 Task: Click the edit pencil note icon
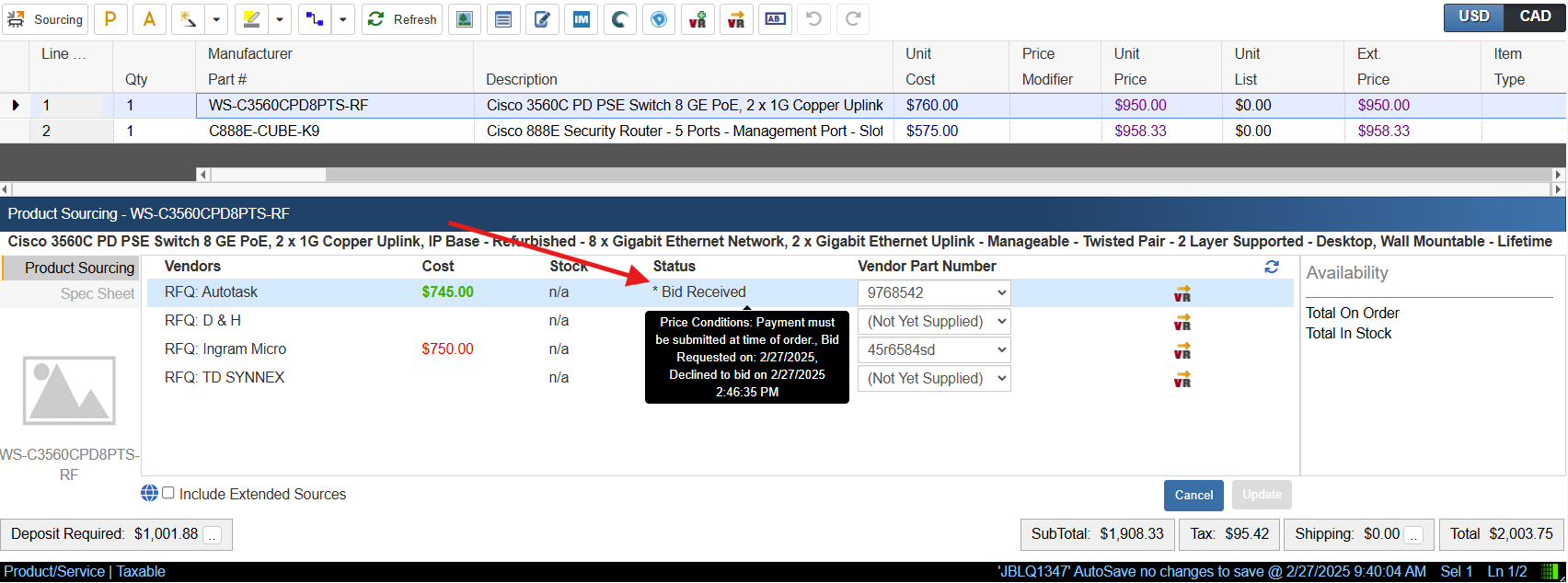[543, 19]
